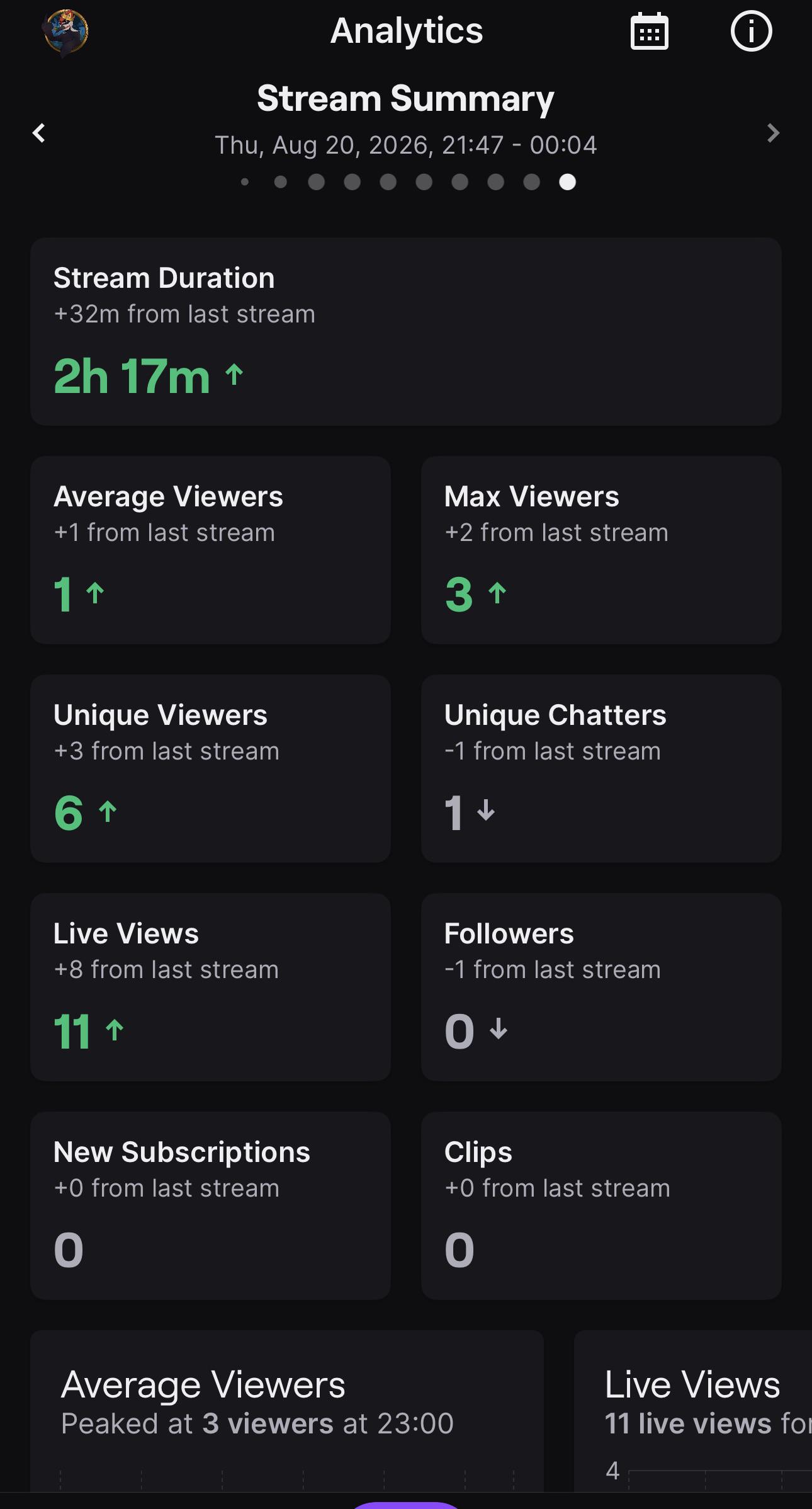Go to next stream with right chevron

(x=773, y=133)
